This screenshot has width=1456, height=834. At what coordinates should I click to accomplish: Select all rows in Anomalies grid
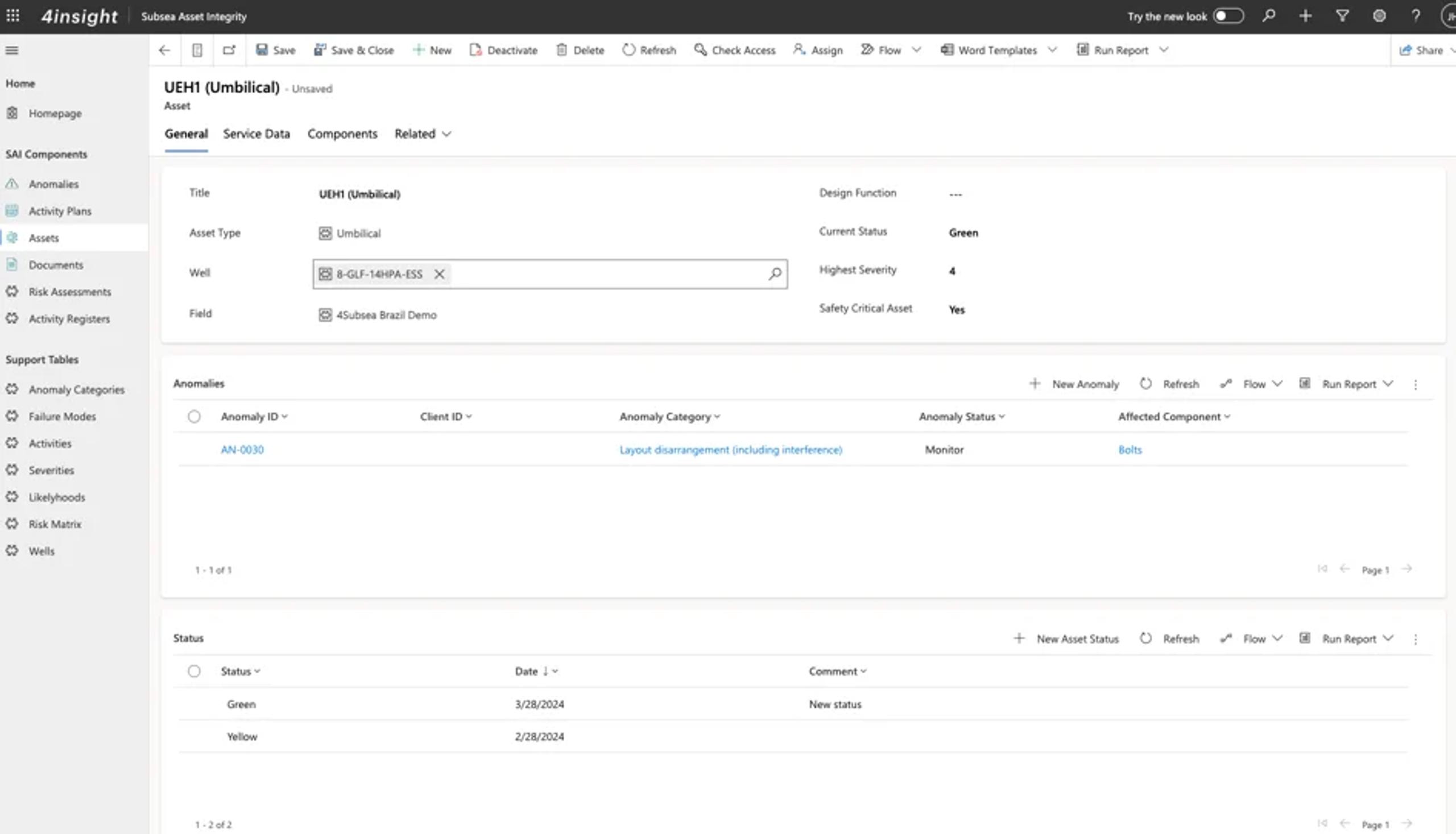(195, 416)
